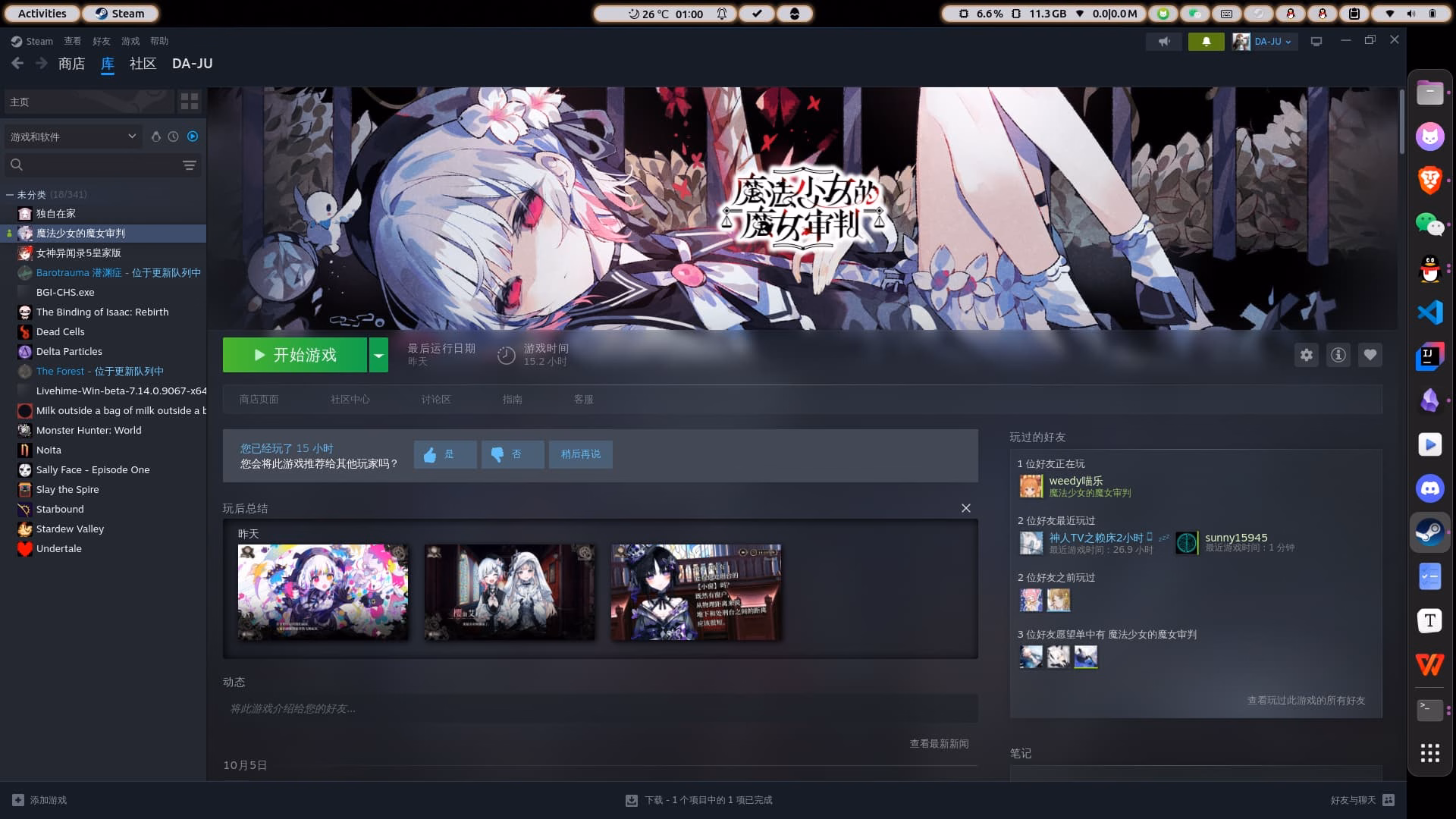Switch to Big Picture mode icon
1456x819 pixels.
click(1316, 42)
